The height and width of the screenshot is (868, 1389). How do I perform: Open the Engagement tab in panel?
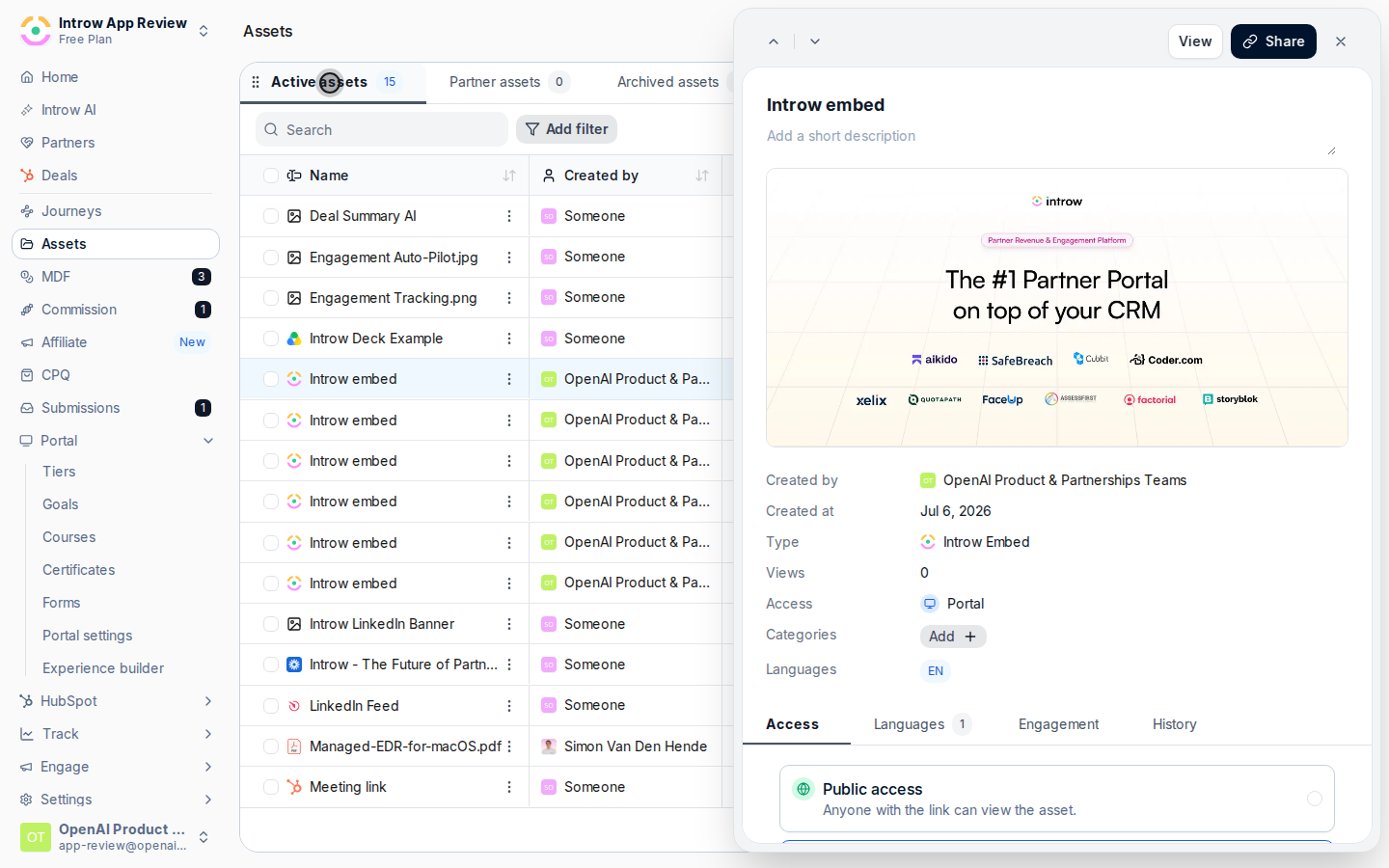(x=1058, y=724)
